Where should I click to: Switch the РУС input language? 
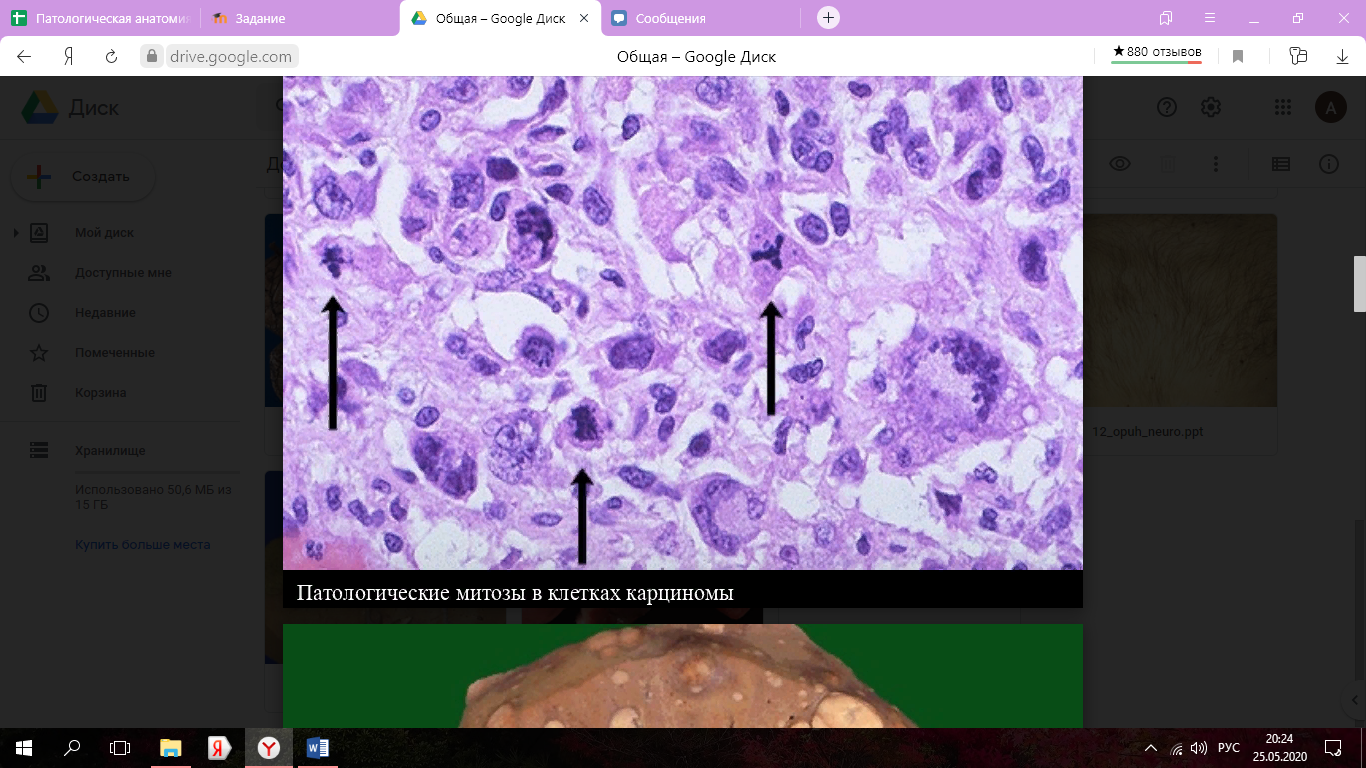tap(1229, 748)
